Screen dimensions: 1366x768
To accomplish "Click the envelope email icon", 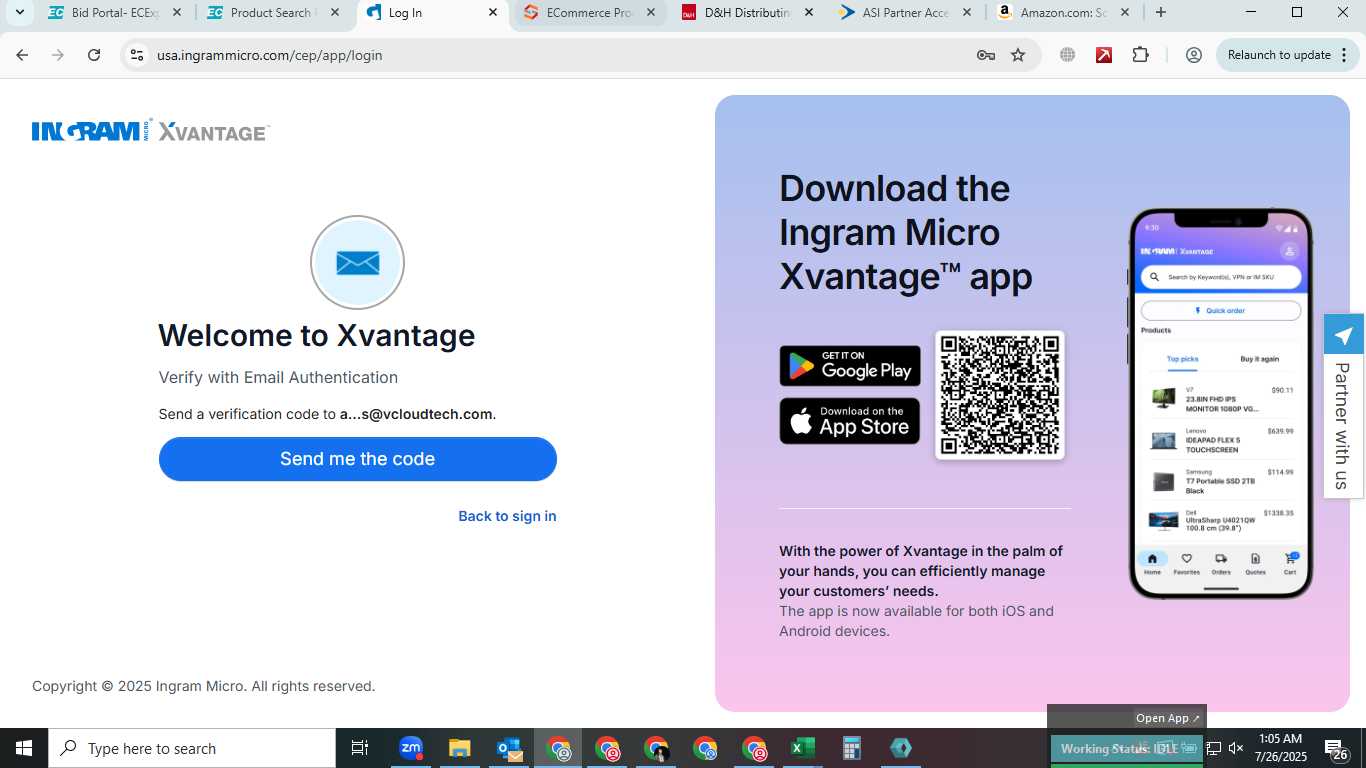I will tap(357, 262).
